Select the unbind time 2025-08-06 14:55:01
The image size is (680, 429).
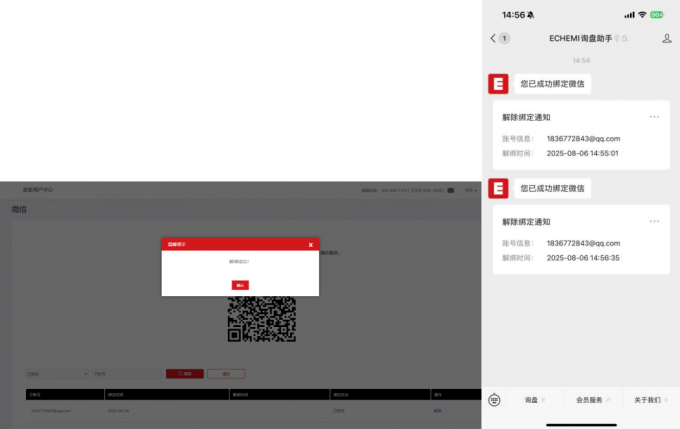point(582,153)
